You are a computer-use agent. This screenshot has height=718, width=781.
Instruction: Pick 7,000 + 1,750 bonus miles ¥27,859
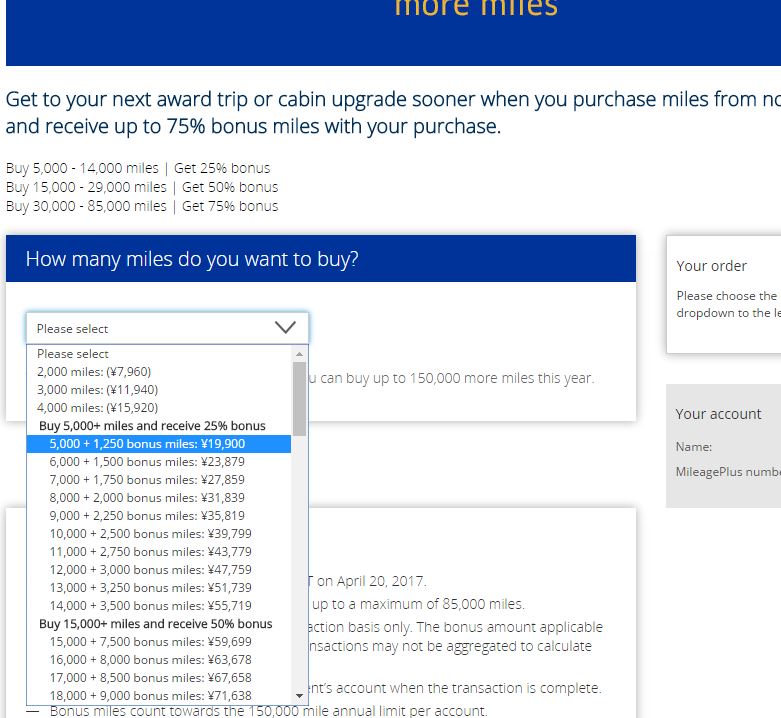point(159,479)
